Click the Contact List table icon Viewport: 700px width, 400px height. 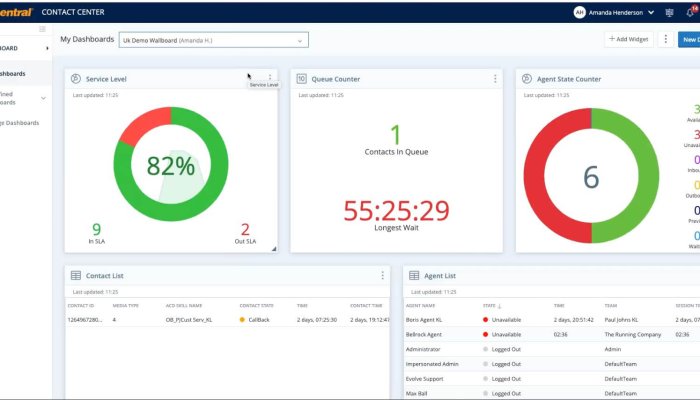pyautogui.click(x=76, y=275)
